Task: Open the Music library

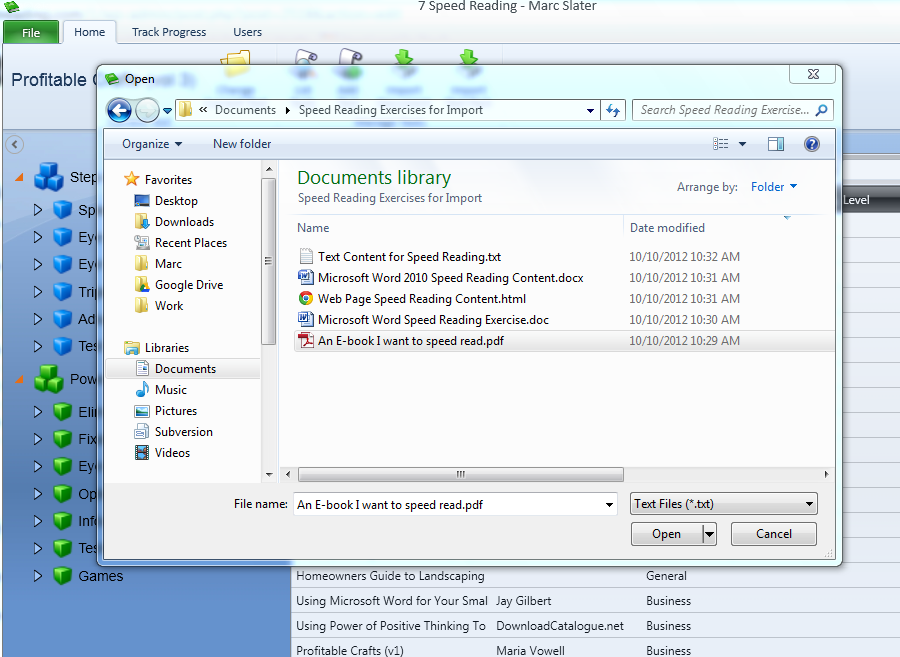Action: 171,390
